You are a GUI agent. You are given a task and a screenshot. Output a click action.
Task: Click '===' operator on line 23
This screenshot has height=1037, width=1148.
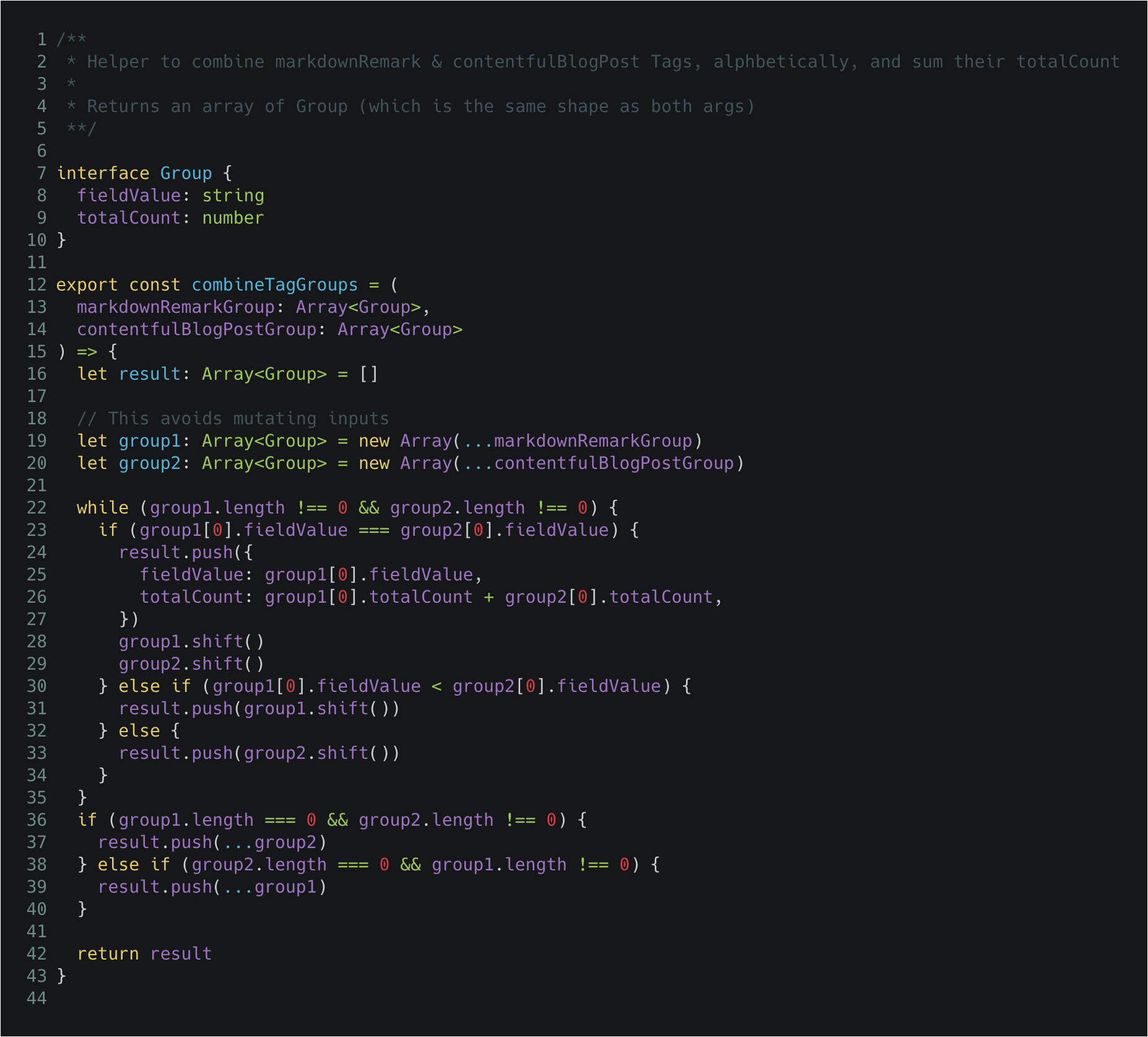click(x=374, y=530)
